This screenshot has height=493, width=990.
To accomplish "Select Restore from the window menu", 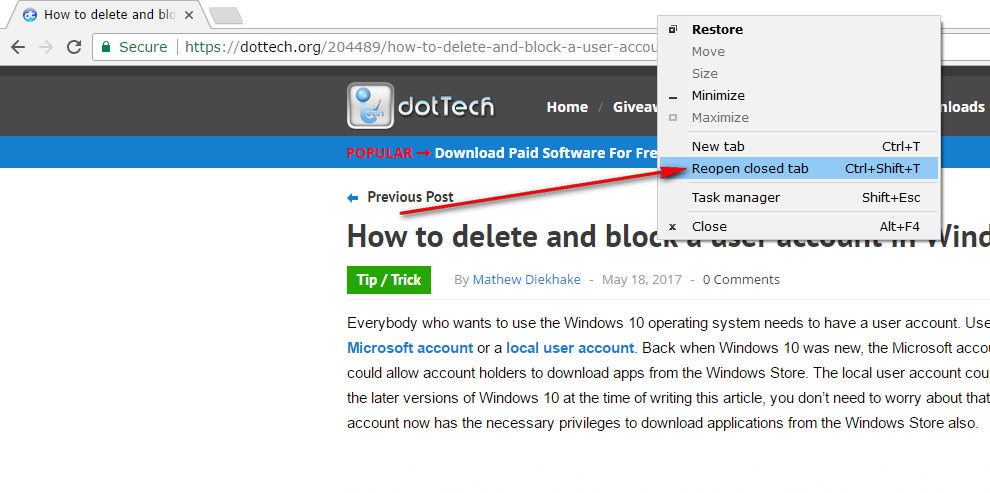I will point(717,30).
